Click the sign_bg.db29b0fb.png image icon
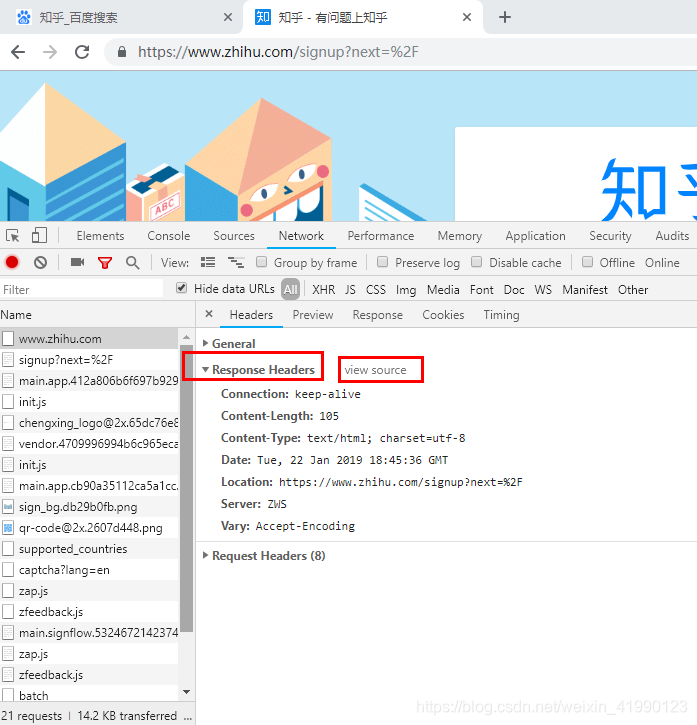The image size is (697, 725). pyautogui.click(x=8, y=507)
